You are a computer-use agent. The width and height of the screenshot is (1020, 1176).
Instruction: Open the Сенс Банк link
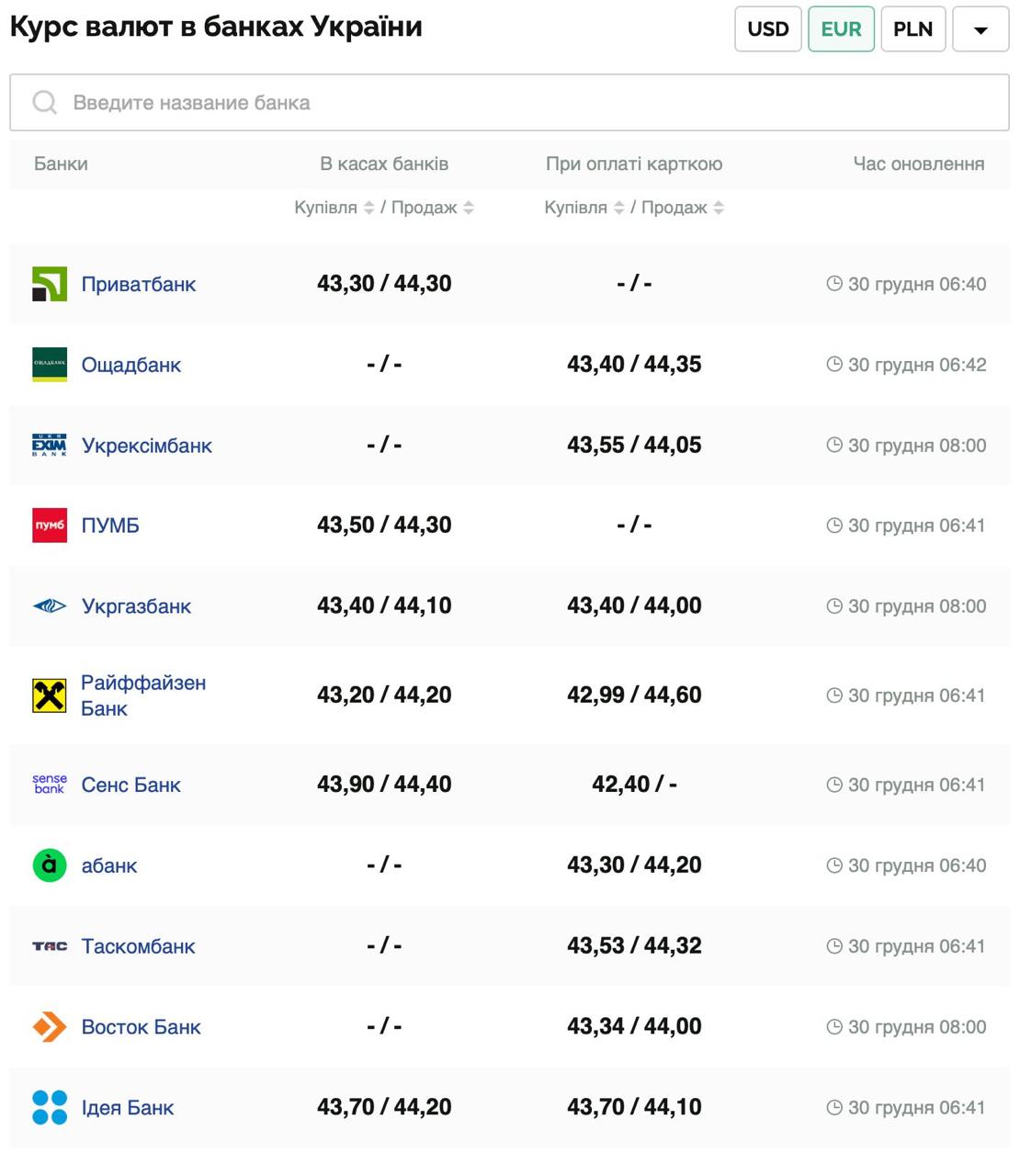click(x=130, y=785)
